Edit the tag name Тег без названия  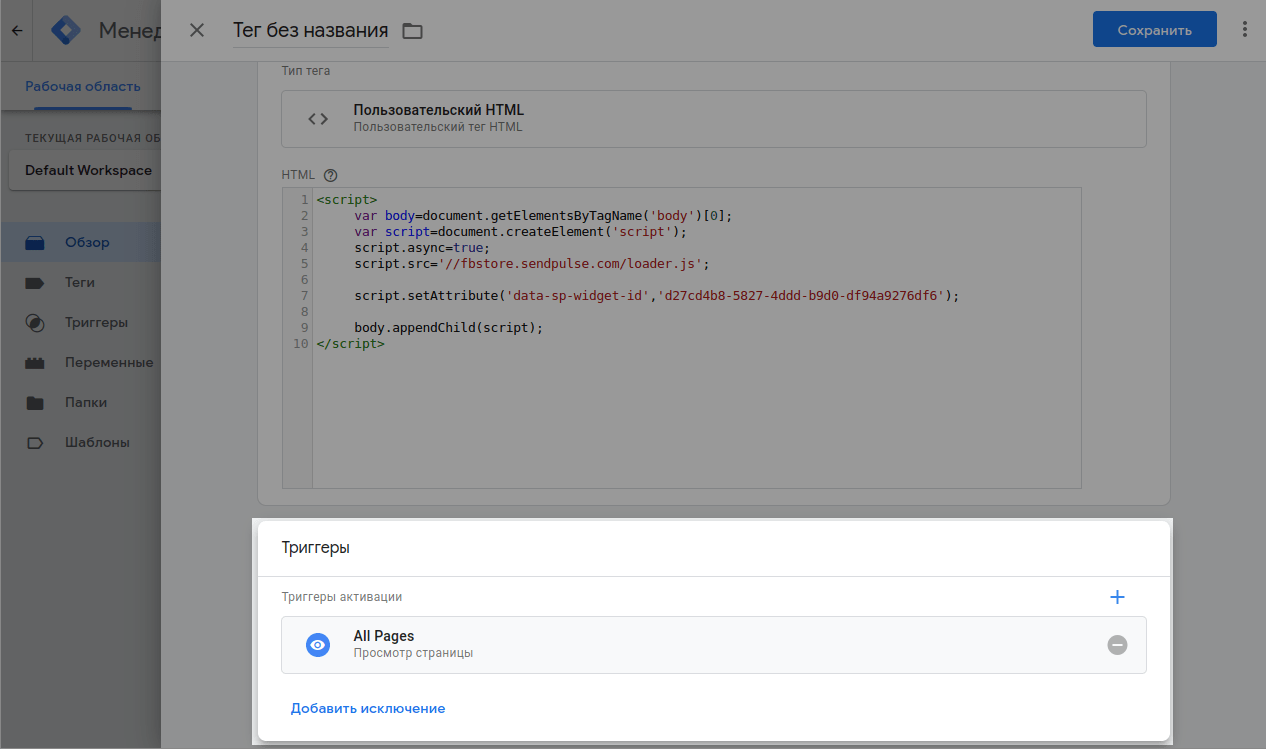(310, 30)
